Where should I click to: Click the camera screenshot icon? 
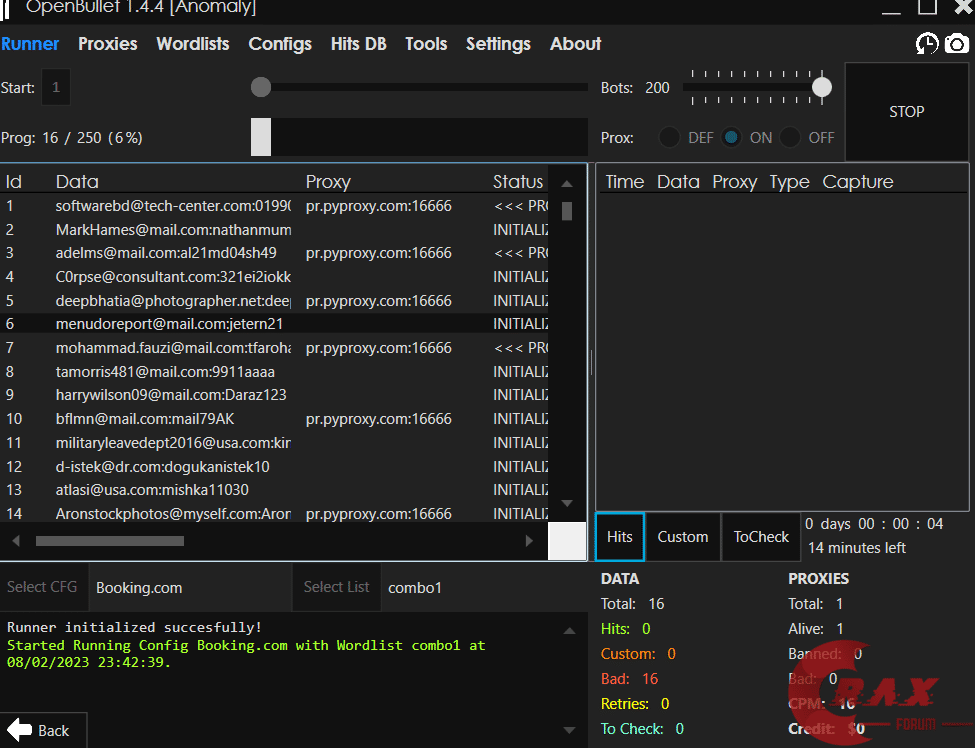pyautogui.click(x=957, y=44)
